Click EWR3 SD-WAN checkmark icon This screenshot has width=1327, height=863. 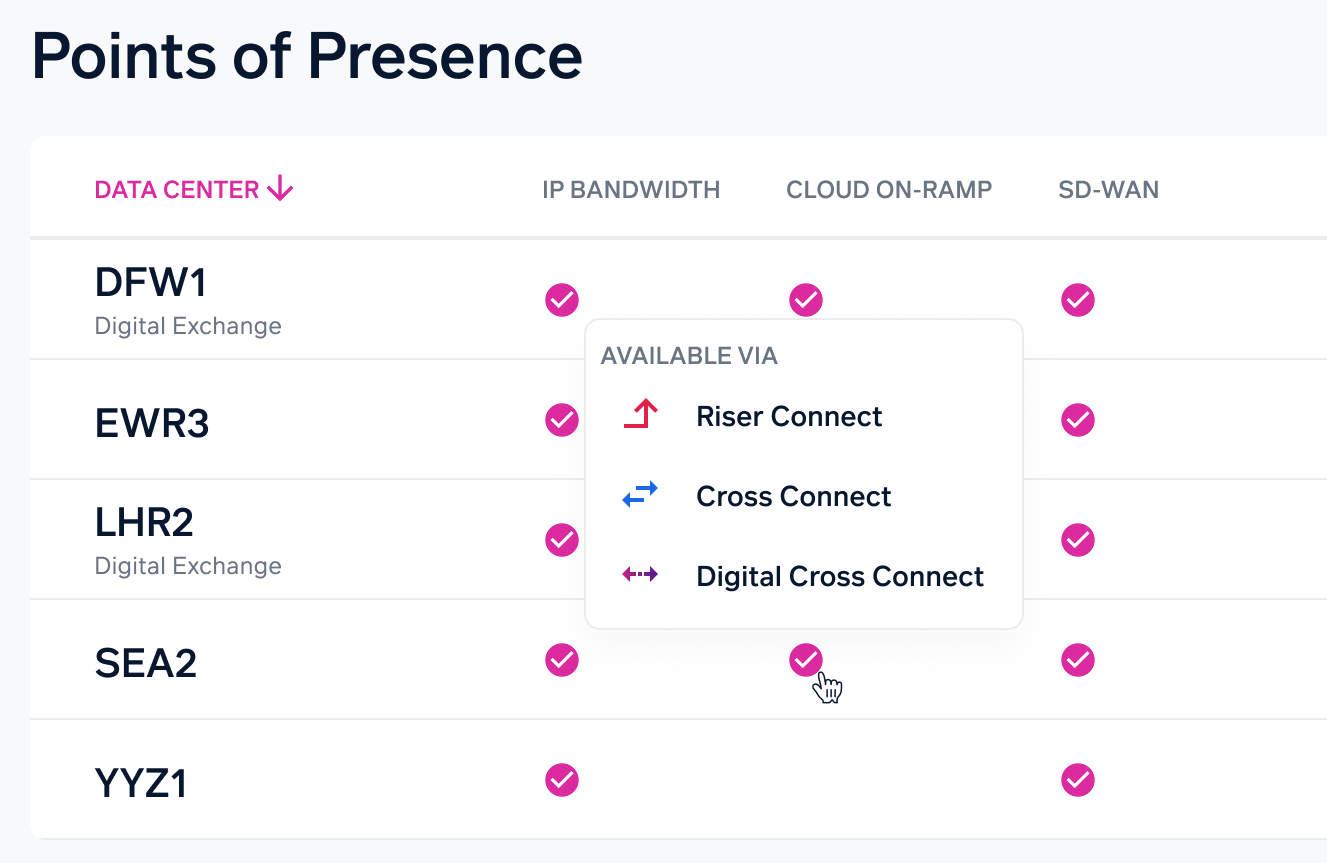[x=1078, y=419]
